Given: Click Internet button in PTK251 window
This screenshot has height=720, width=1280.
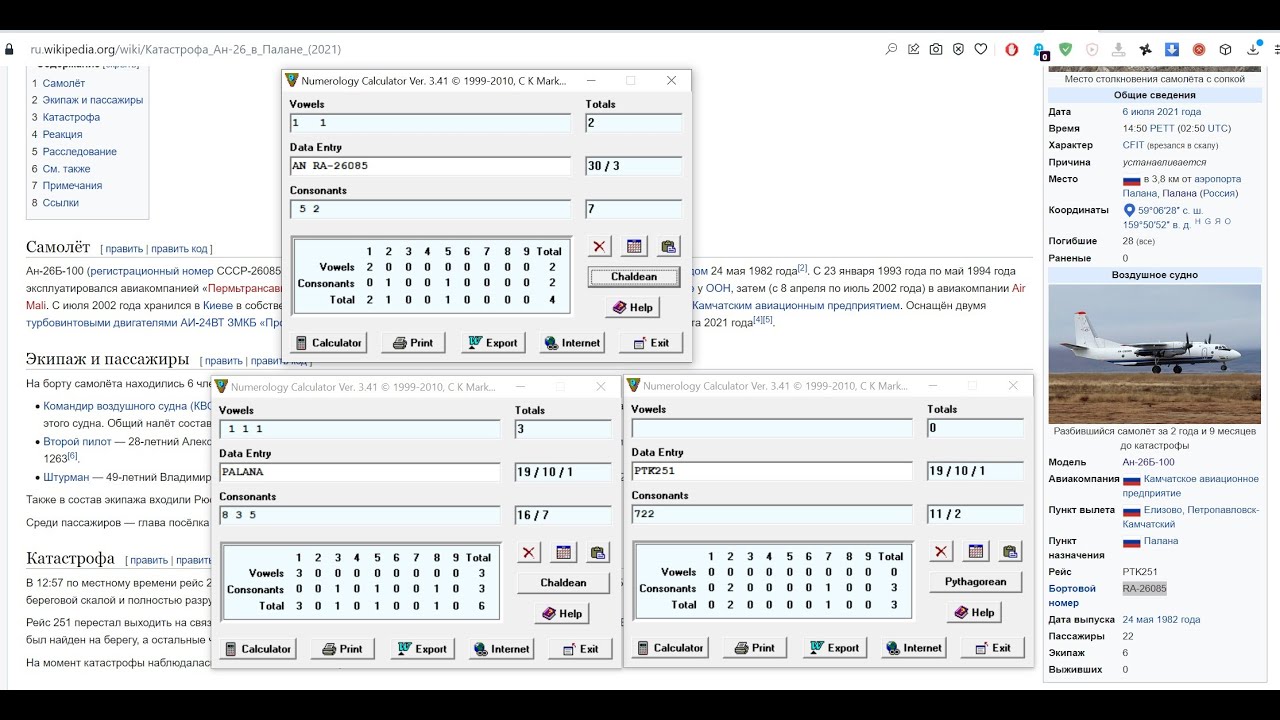Looking at the screenshot, I should click(913, 648).
